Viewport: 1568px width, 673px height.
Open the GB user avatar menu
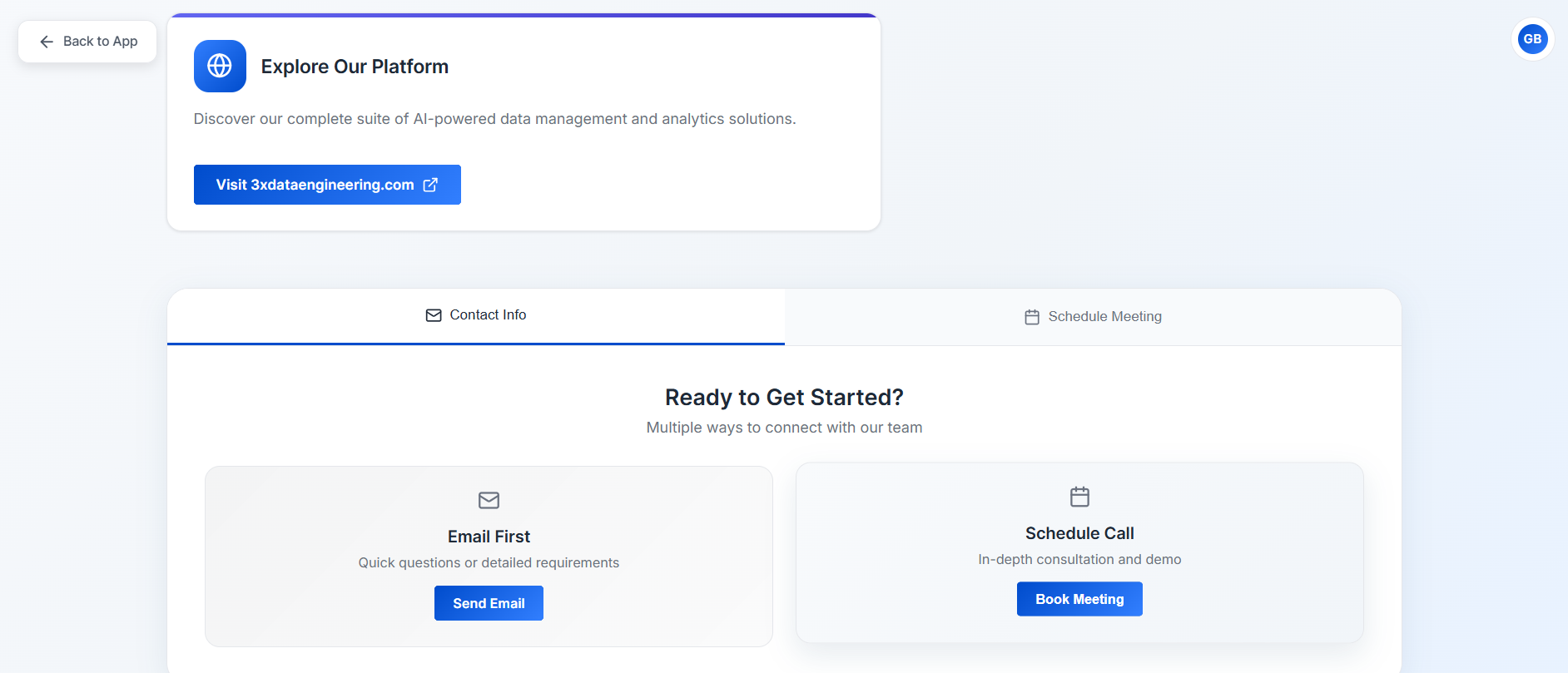coord(1532,39)
